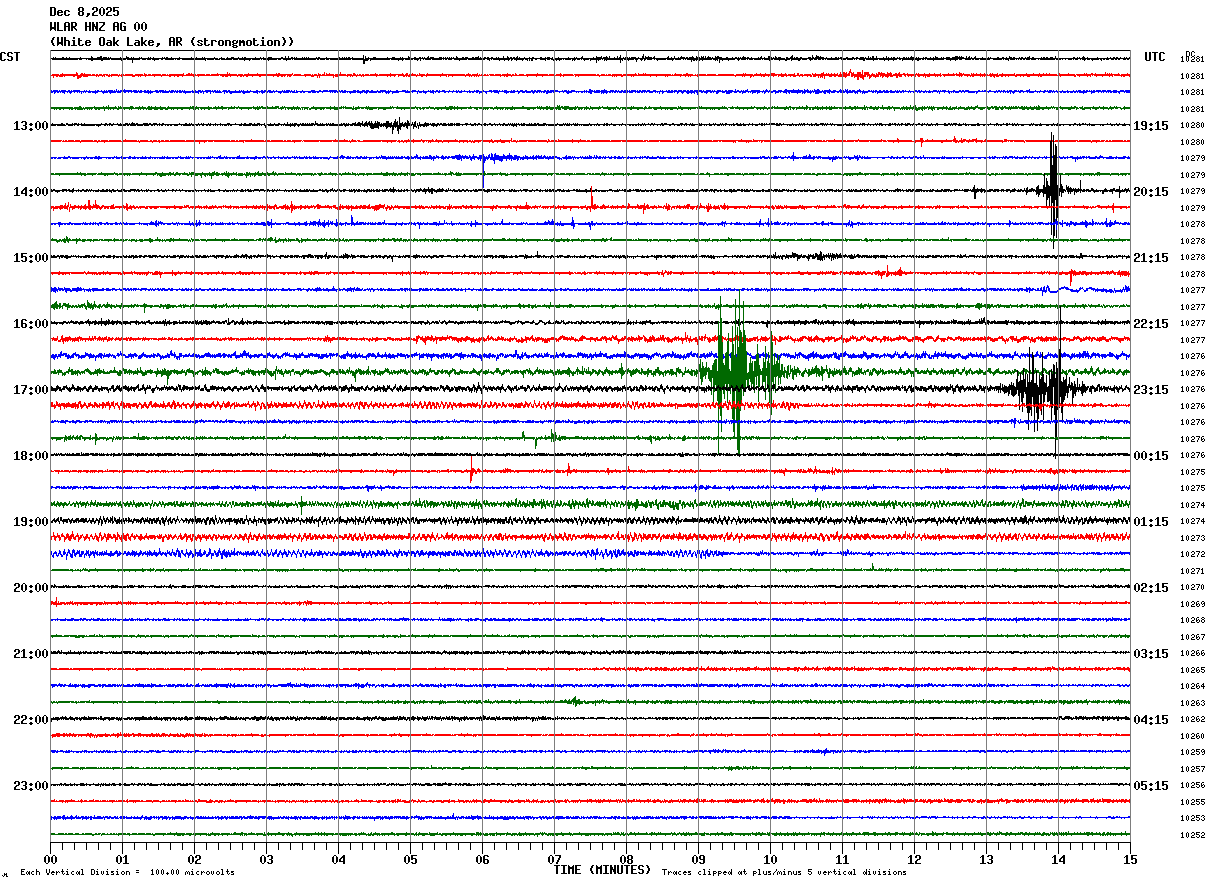Click the 23:15 UTC time label
This screenshot has height=886, width=1210.
click(x=1150, y=389)
